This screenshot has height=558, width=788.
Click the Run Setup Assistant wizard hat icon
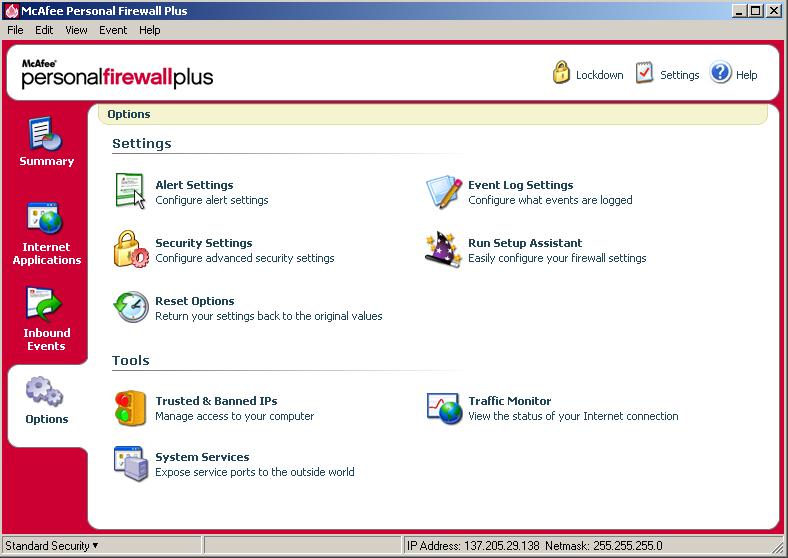click(443, 249)
